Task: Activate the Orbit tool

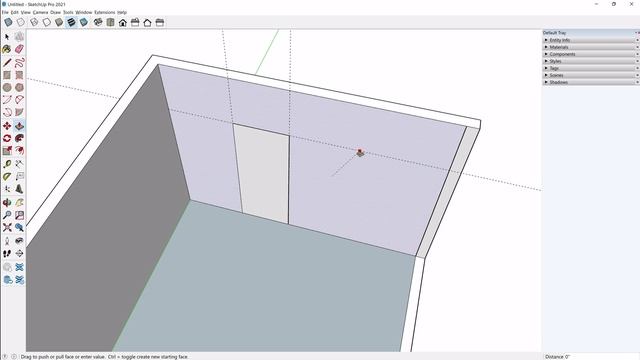Action: pos(7,202)
